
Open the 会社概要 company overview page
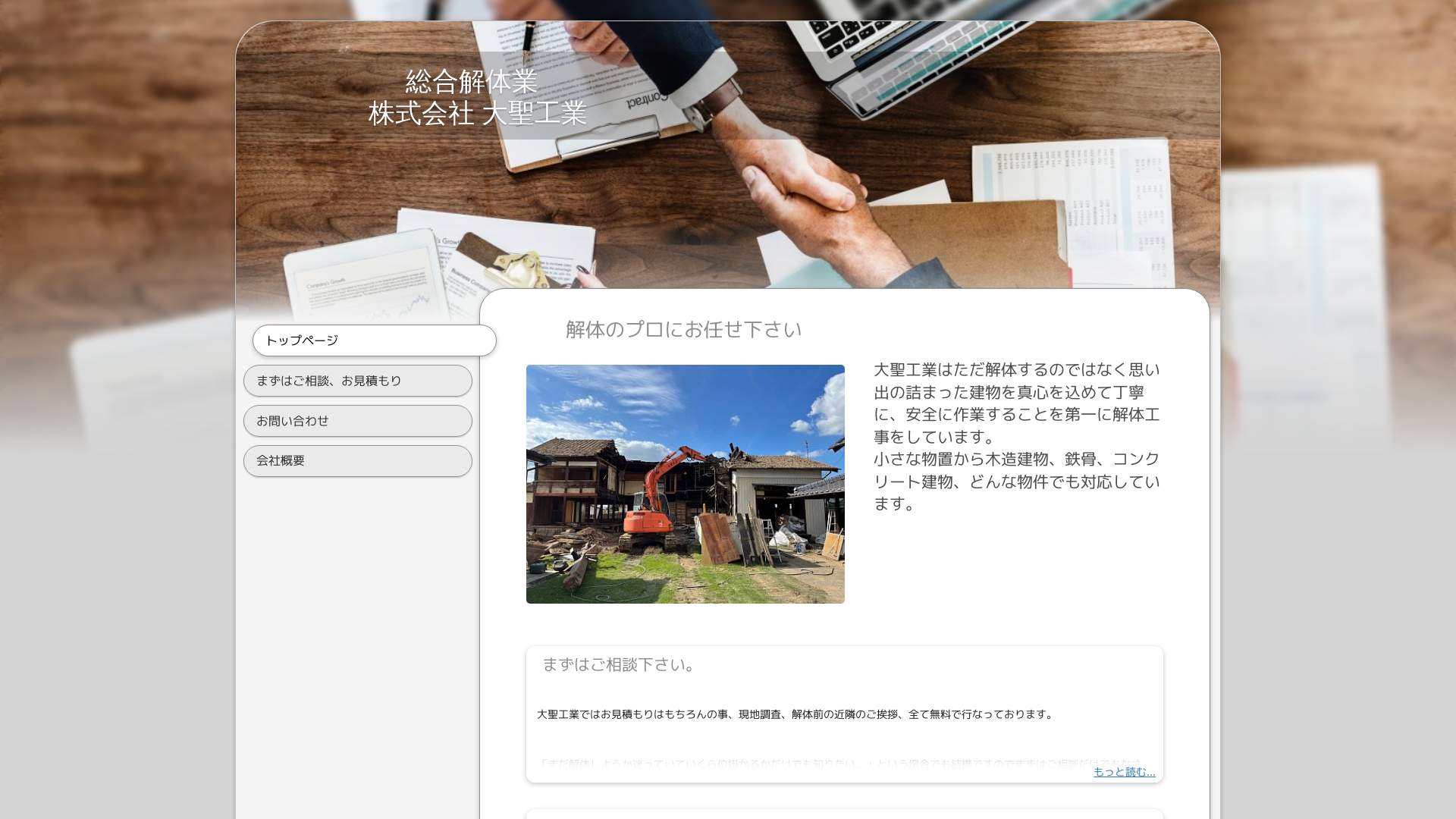coord(357,460)
